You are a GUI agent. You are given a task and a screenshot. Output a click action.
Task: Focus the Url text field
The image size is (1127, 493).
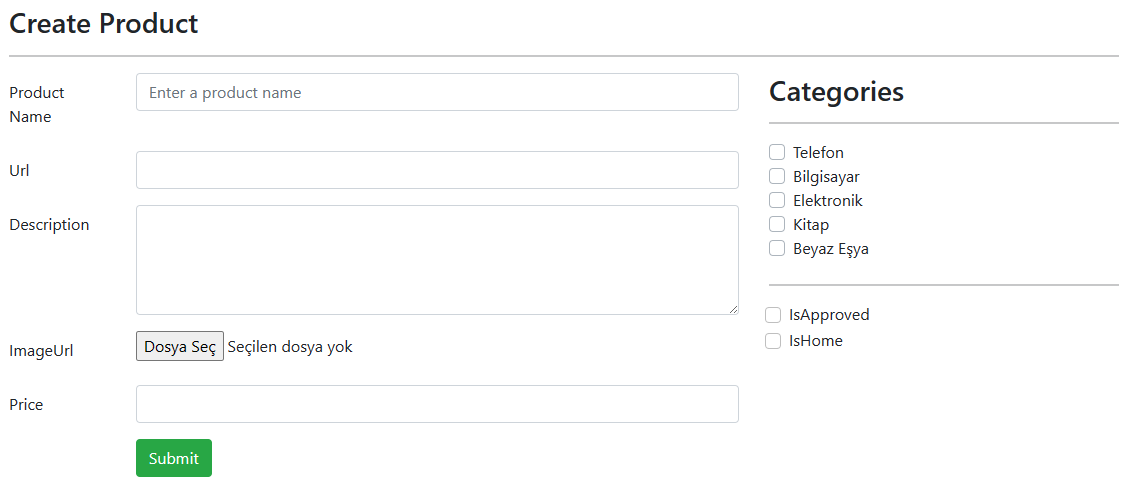[x=437, y=170]
